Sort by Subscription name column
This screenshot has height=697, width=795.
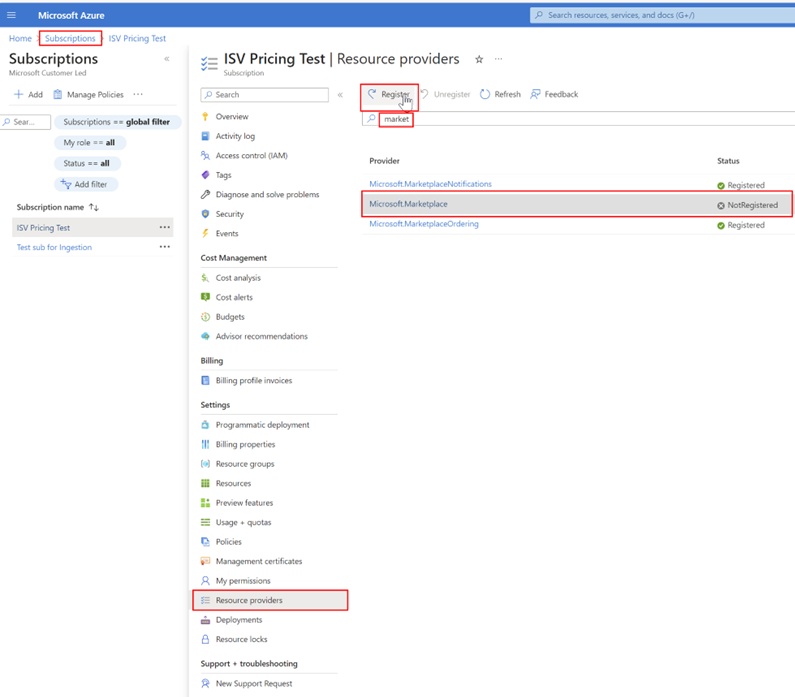click(58, 207)
